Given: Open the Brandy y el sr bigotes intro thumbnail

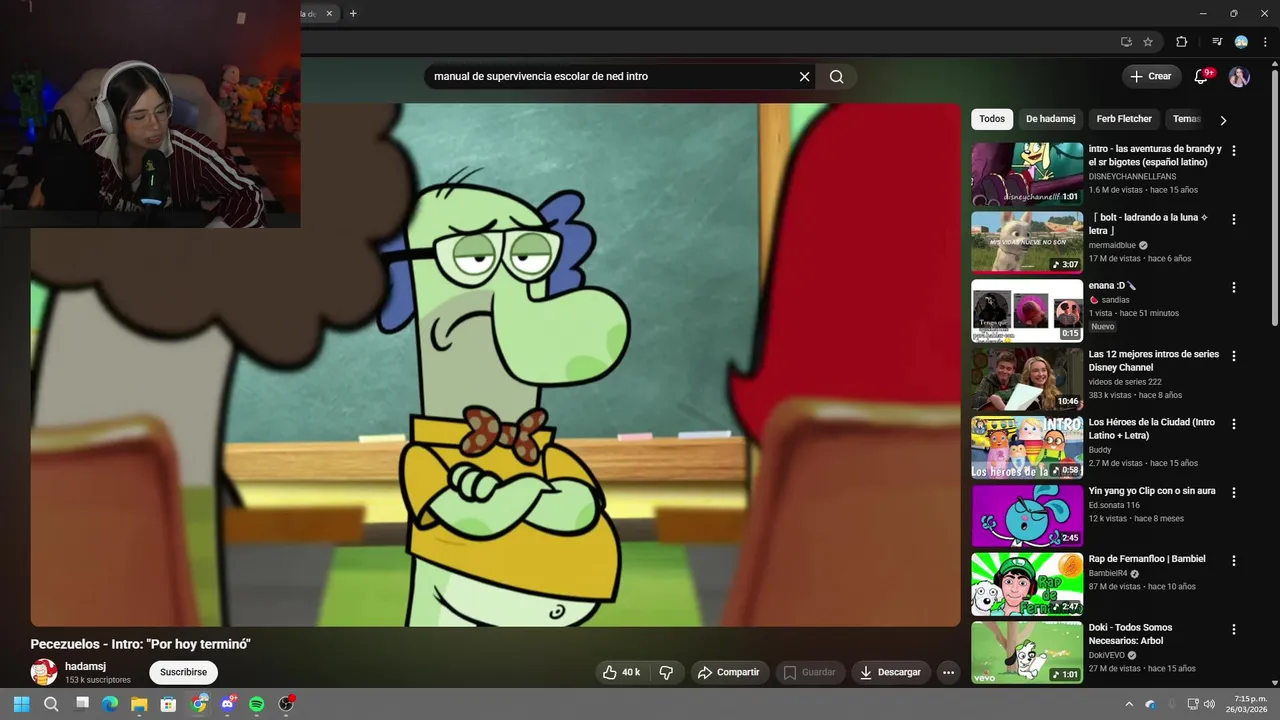Looking at the screenshot, I should [x=1027, y=174].
